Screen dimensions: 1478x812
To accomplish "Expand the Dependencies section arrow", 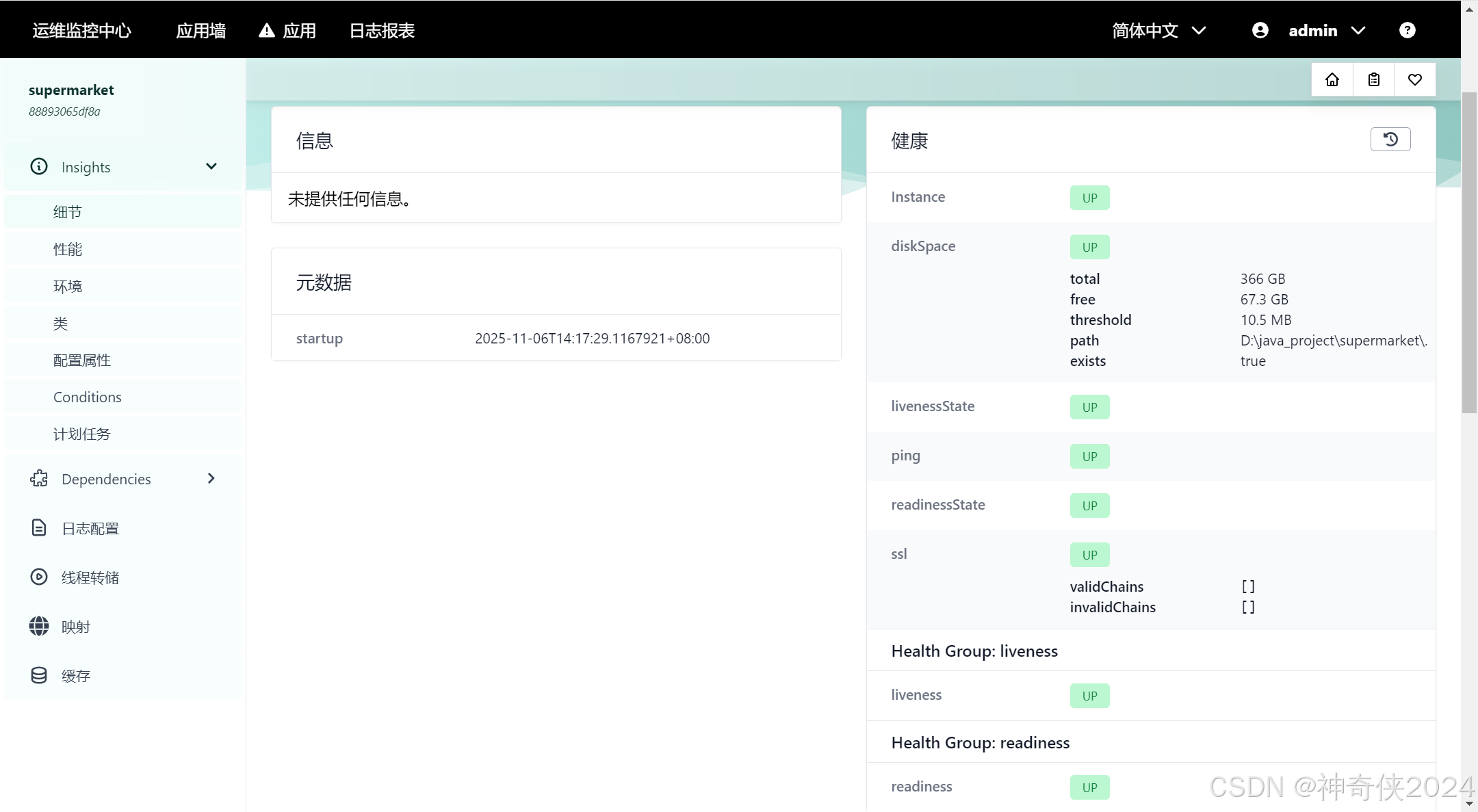I will [x=211, y=479].
